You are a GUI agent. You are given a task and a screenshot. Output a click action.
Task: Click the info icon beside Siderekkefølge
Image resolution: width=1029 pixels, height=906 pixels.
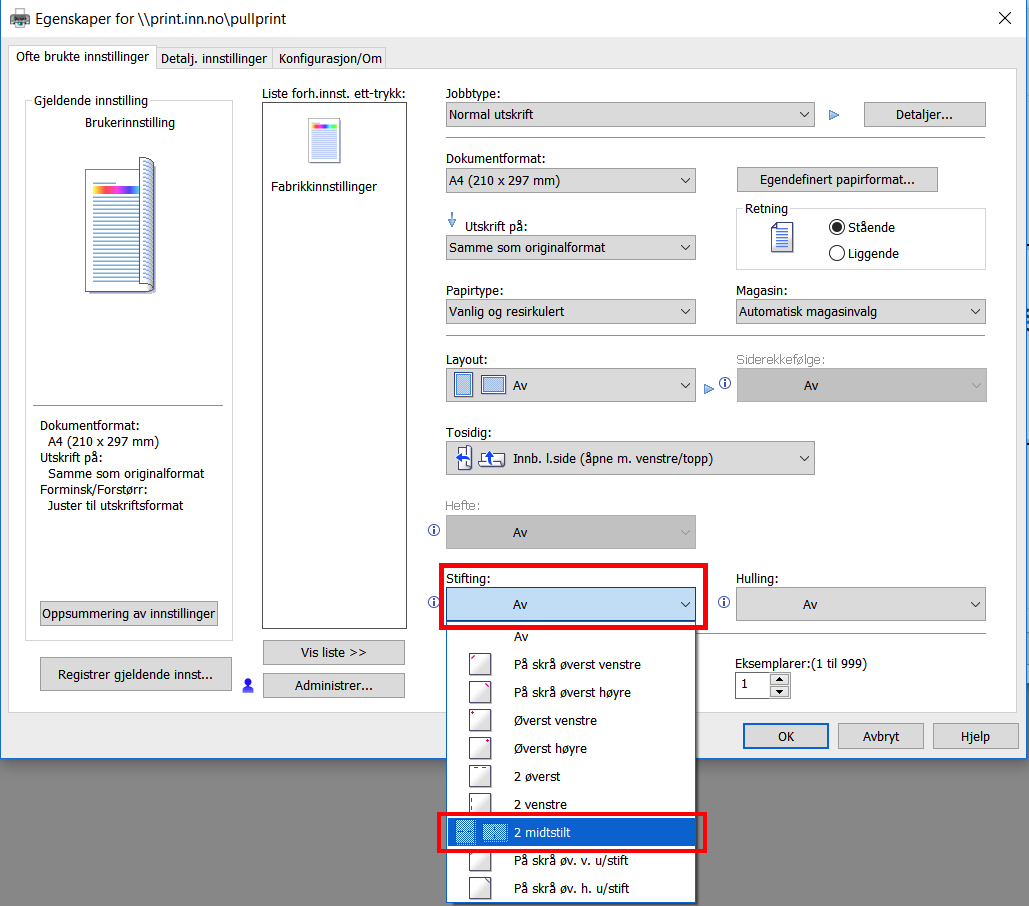point(725,384)
